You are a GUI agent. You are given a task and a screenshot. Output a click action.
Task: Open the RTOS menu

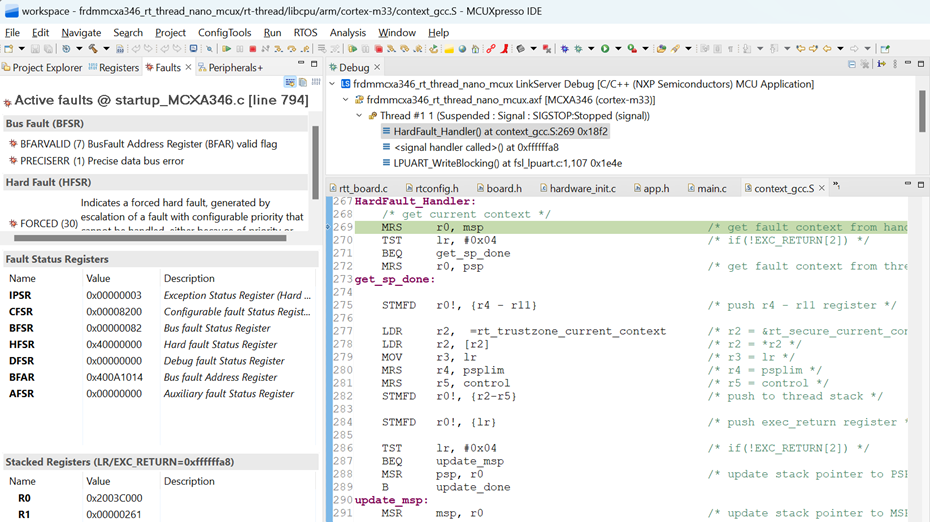(x=307, y=32)
